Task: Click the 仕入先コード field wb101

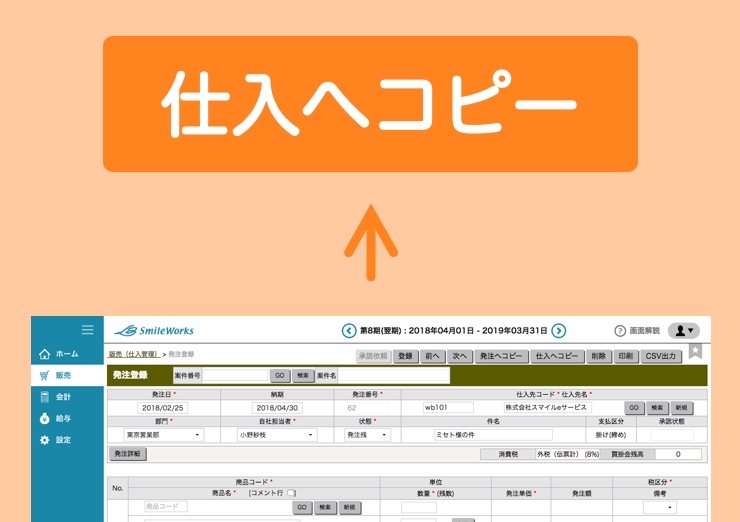Action: 448,407
